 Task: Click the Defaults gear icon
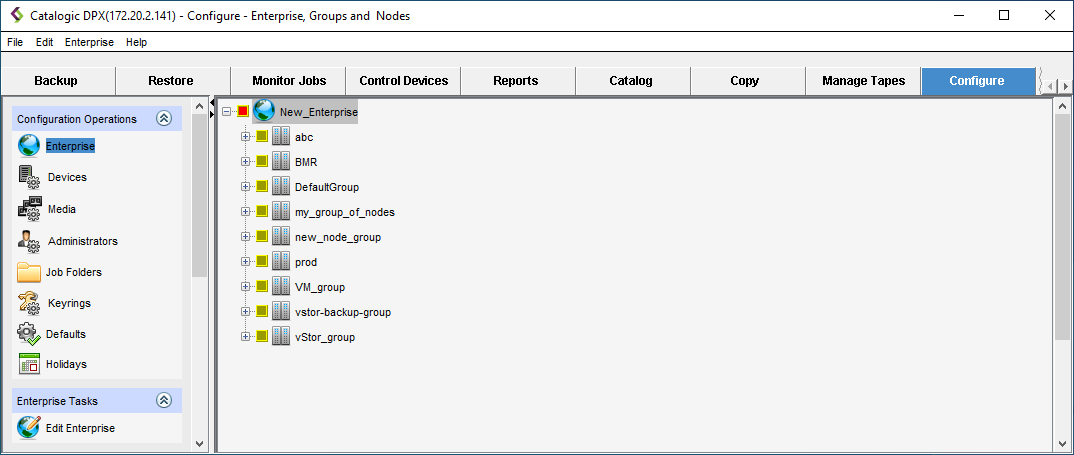[x=29, y=334]
